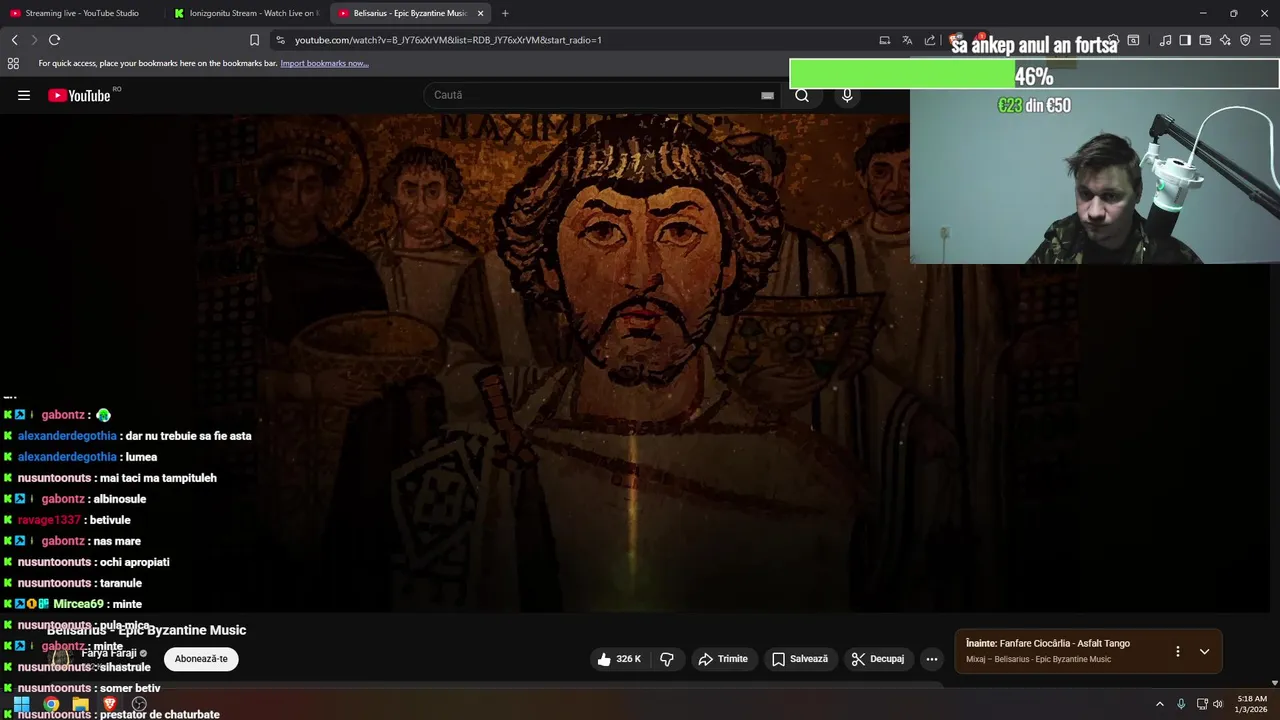Click '€23 din €50' goal text
The width and height of the screenshot is (1280, 720).
click(1034, 105)
